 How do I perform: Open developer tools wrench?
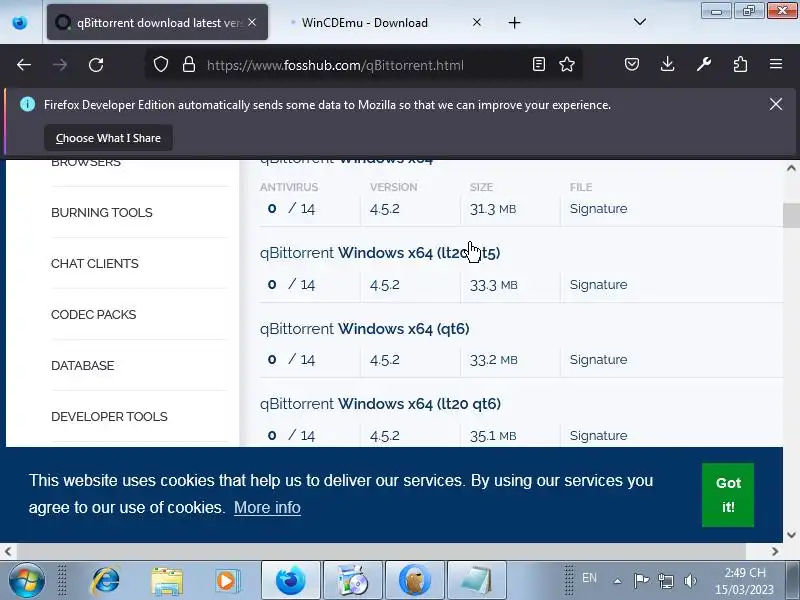tap(704, 64)
